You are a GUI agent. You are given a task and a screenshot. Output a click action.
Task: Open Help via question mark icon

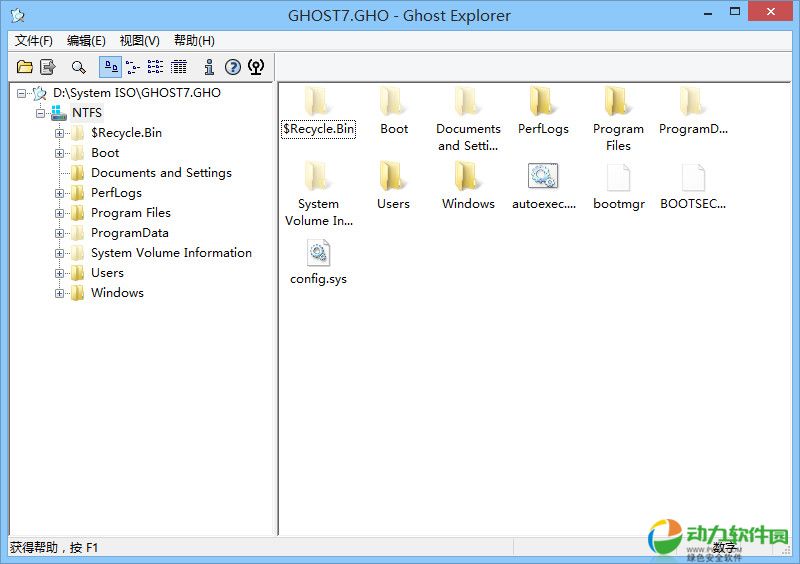pos(232,67)
